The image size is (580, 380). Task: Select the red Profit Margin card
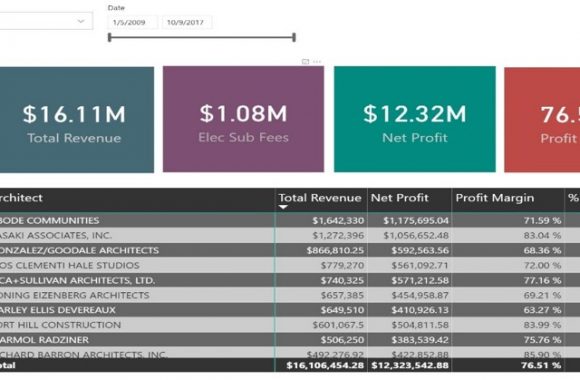542,120
